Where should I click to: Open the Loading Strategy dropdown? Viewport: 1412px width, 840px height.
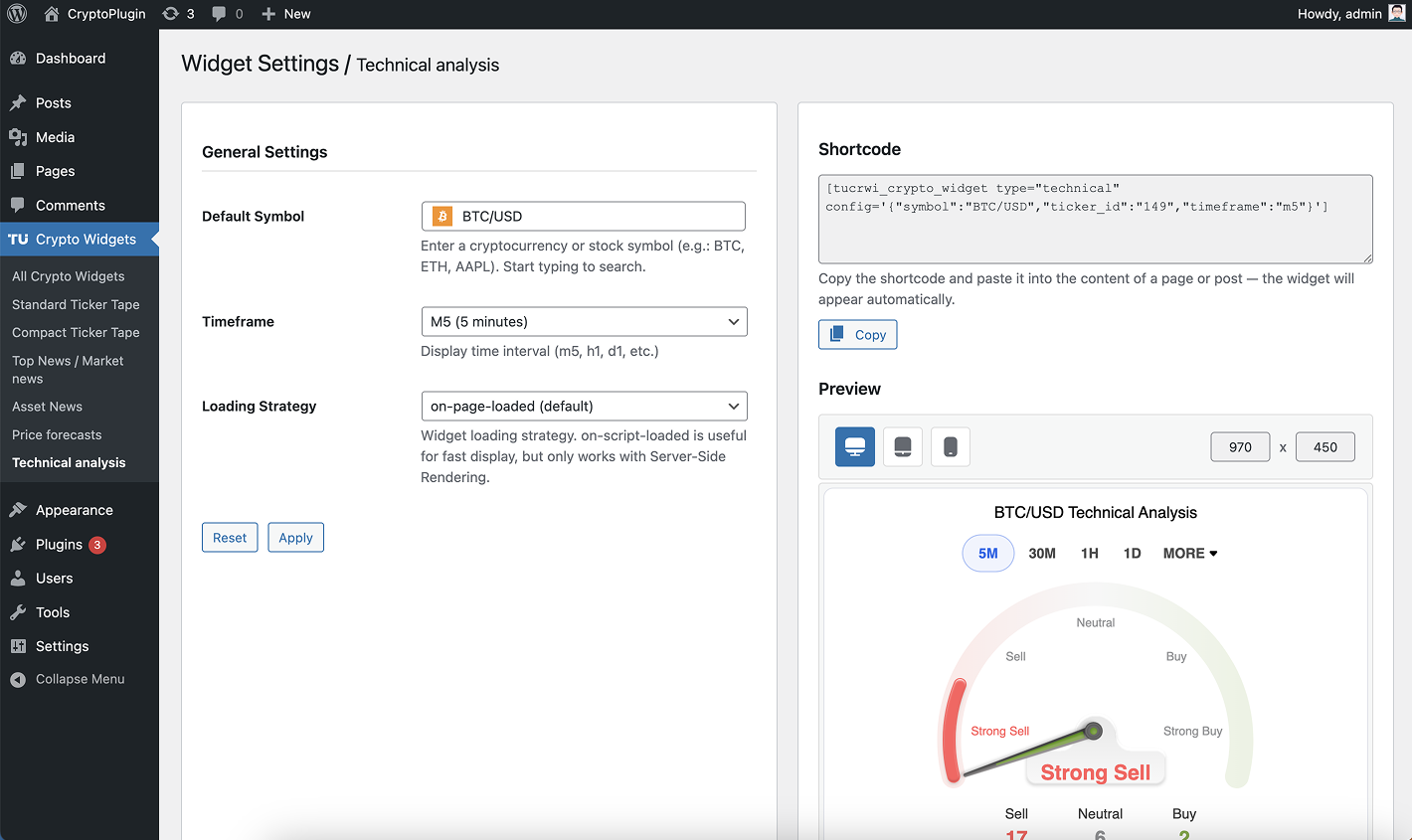[x=584, y=407]
